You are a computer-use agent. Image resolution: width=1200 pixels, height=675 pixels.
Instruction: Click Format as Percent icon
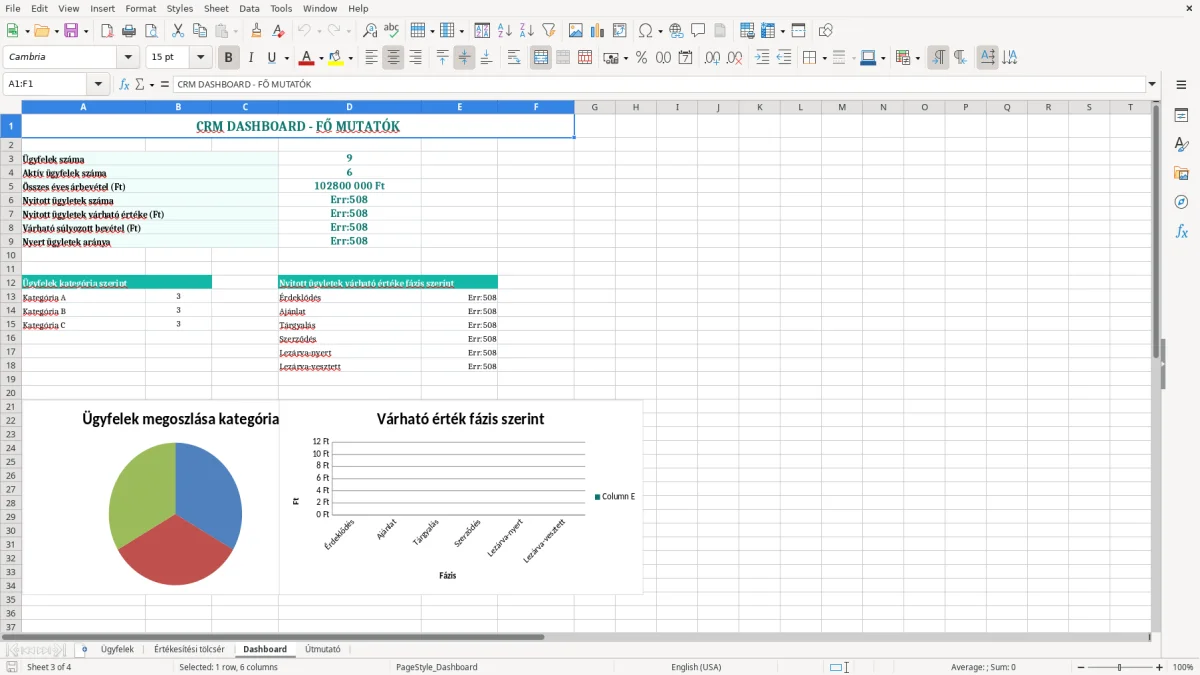click(641, 58)
